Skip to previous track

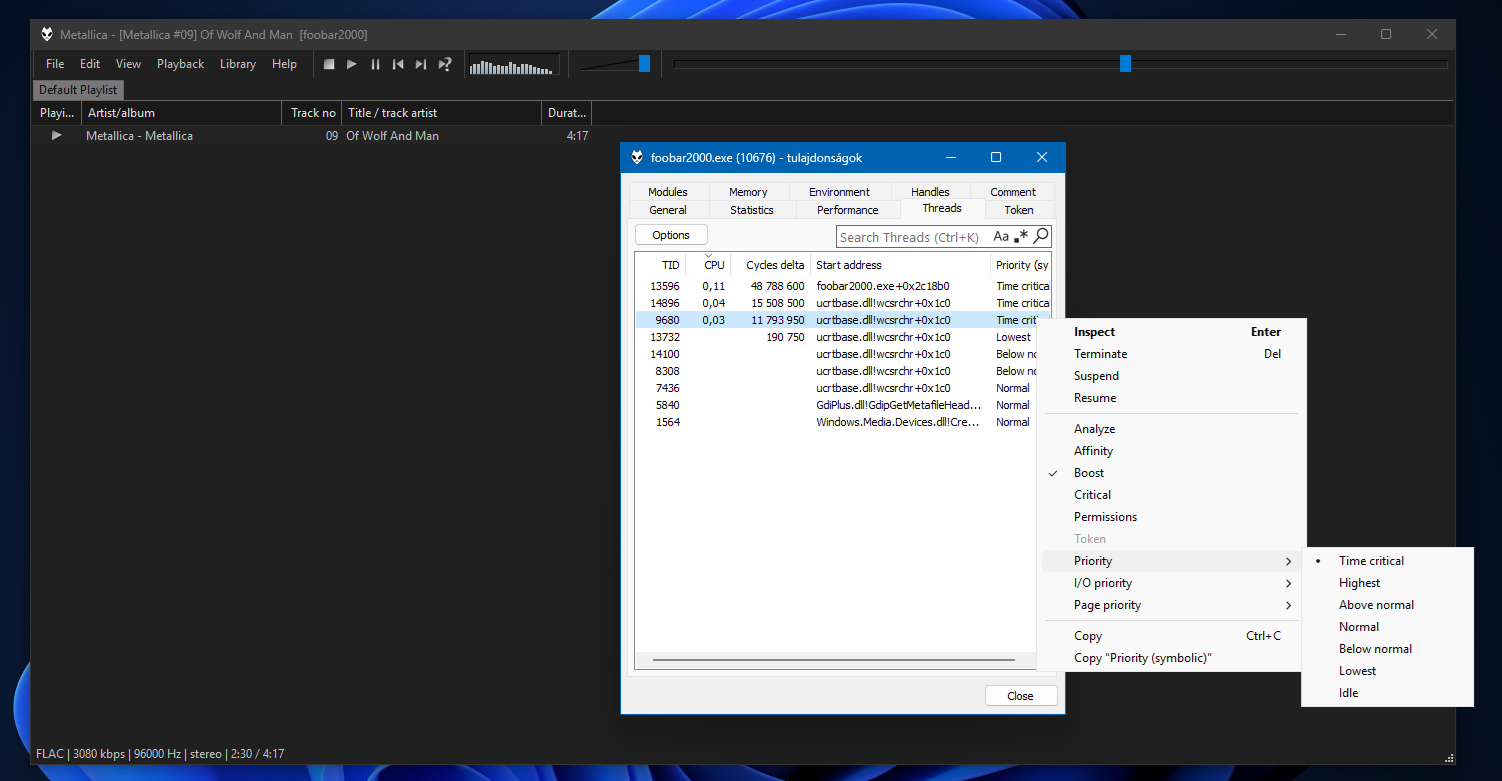398,64
